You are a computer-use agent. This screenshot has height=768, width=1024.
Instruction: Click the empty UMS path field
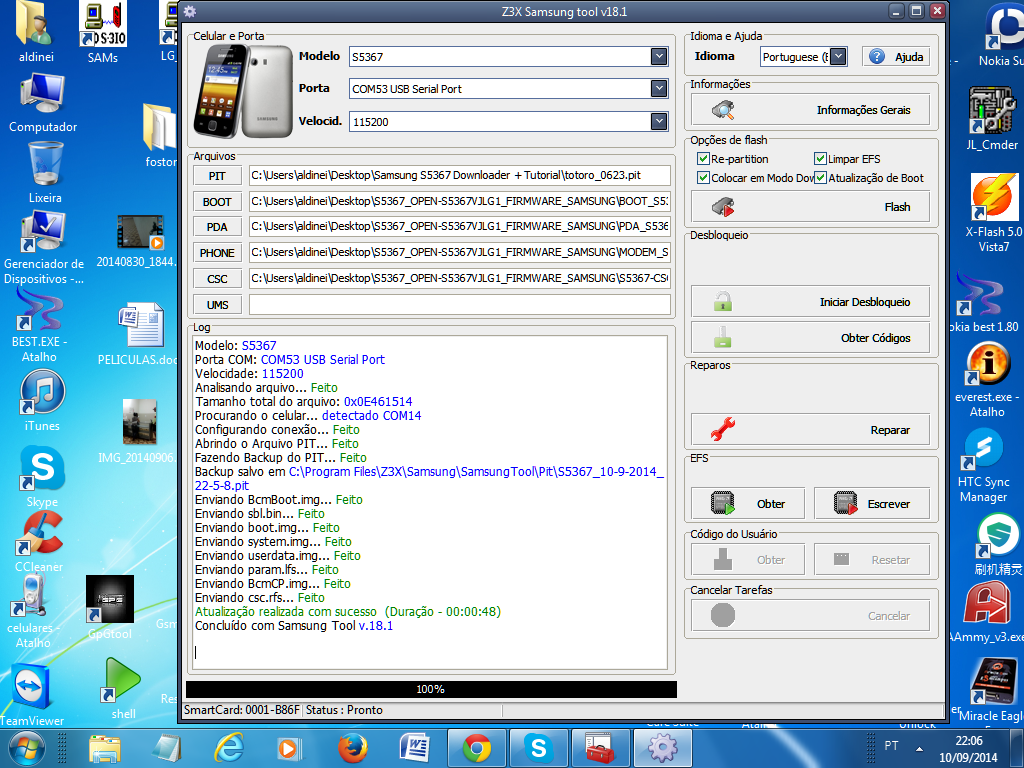tap(460, 304)
